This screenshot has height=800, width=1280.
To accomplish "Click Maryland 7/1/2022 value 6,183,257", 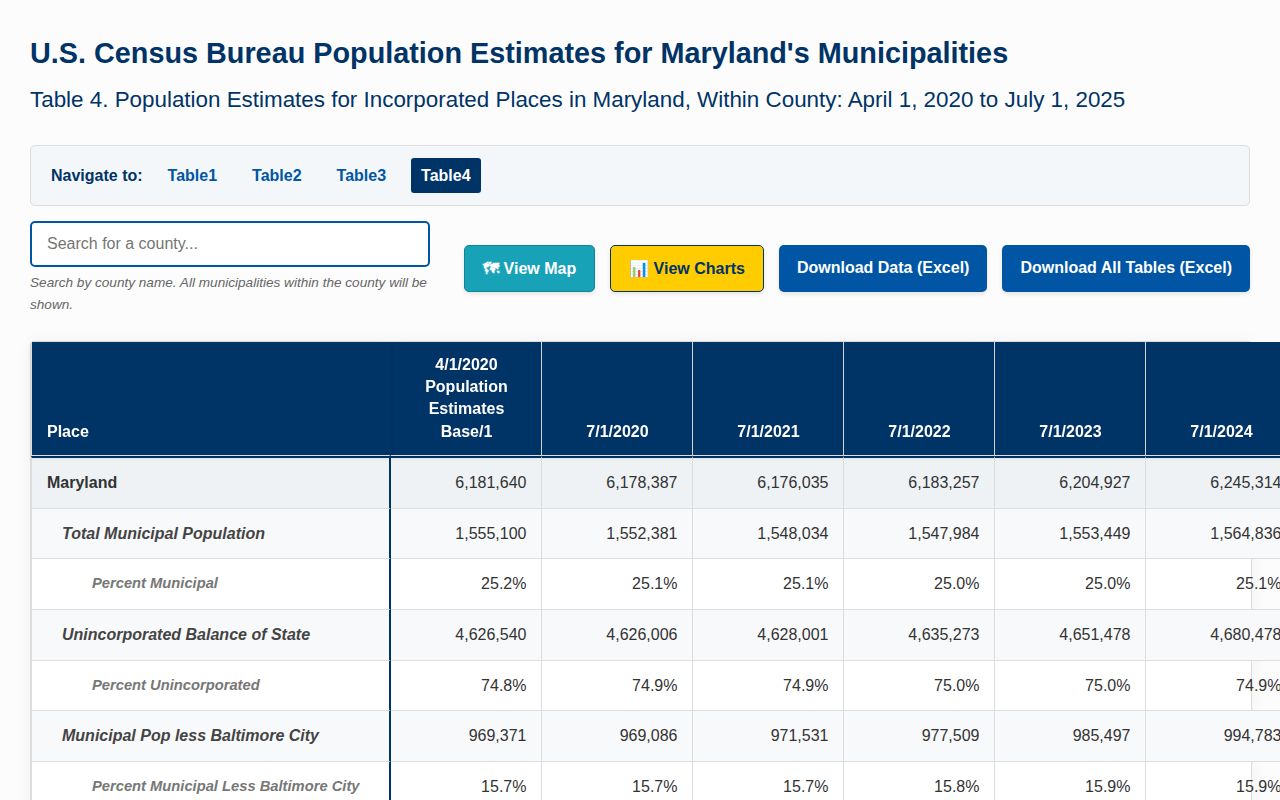I will [919, 483].
